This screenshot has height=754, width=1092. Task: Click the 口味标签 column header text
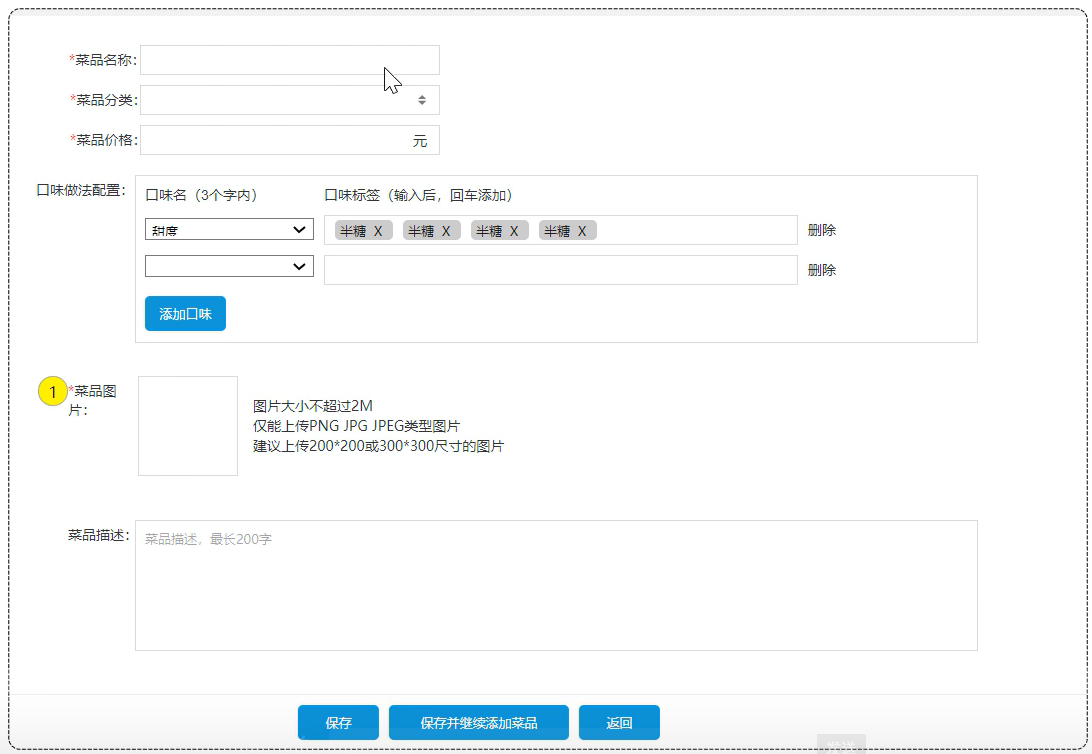coord(419,196)
